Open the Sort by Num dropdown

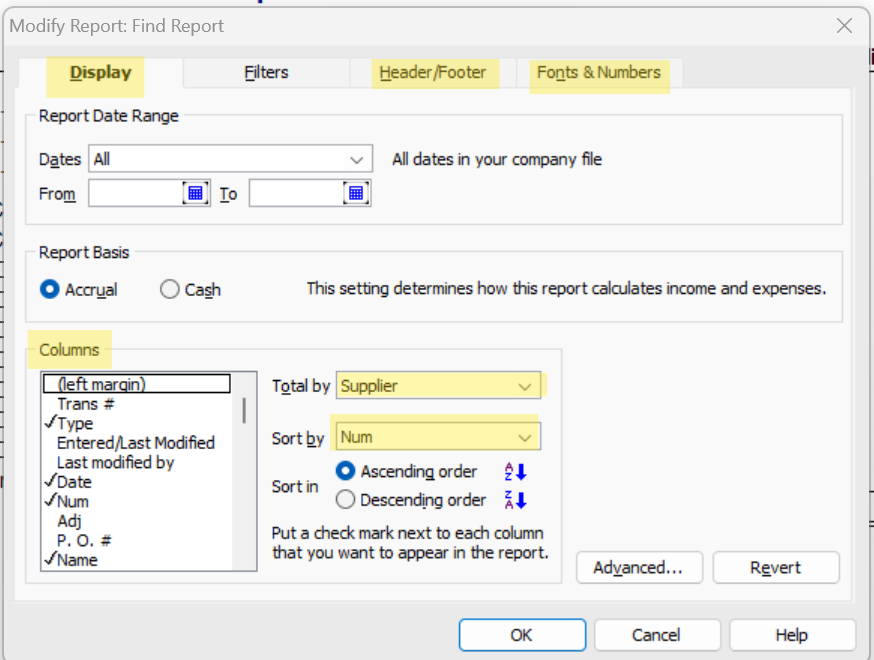point(438,437)
